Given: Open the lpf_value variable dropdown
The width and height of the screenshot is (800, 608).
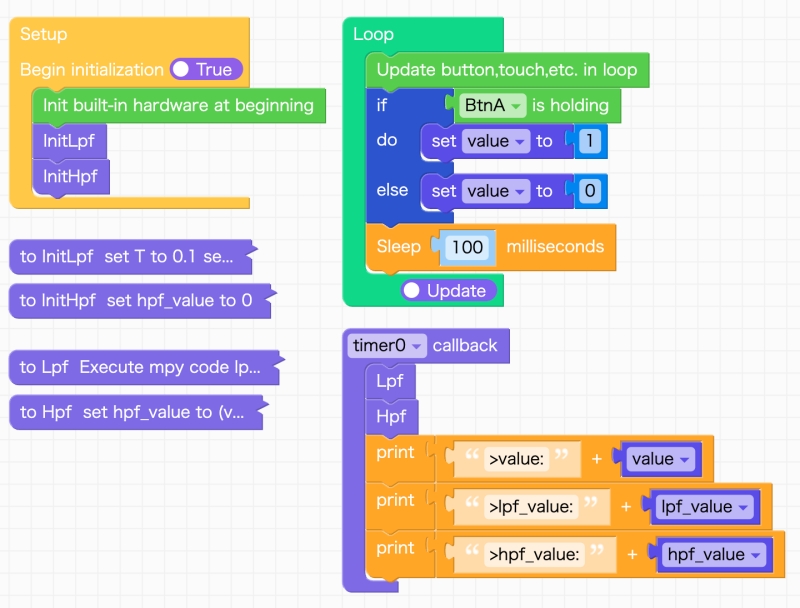Looking at the screenshot, I should tap(705, 507).
